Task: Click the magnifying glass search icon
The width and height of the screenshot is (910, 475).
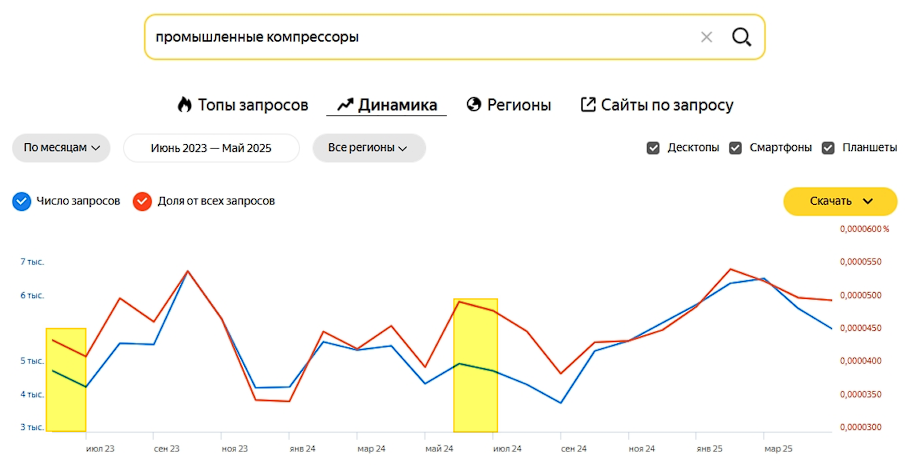Action: tap(741, 37)
